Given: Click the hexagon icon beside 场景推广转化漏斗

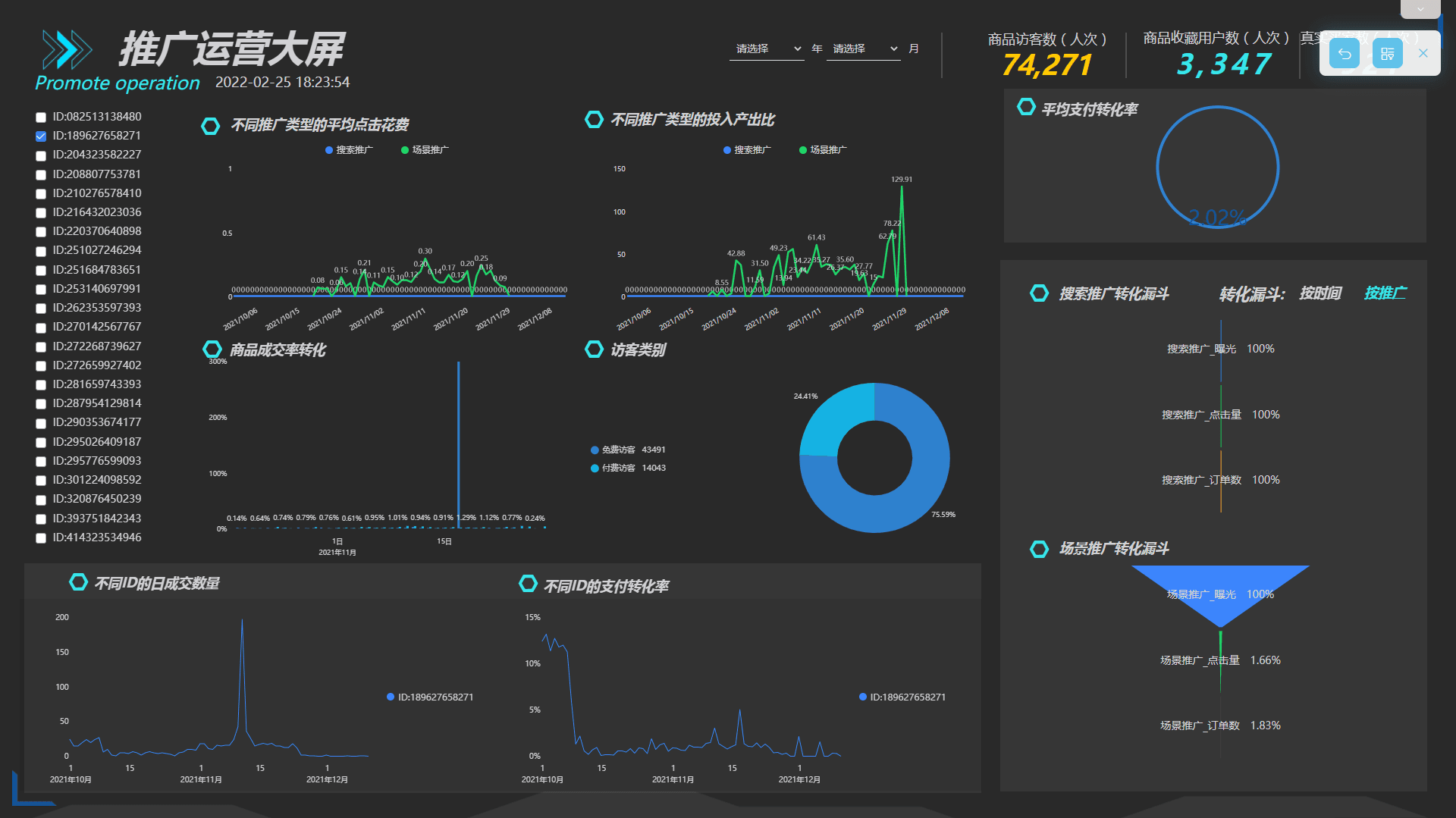Looking at the screenshot, I should [x=1040, y=548].
